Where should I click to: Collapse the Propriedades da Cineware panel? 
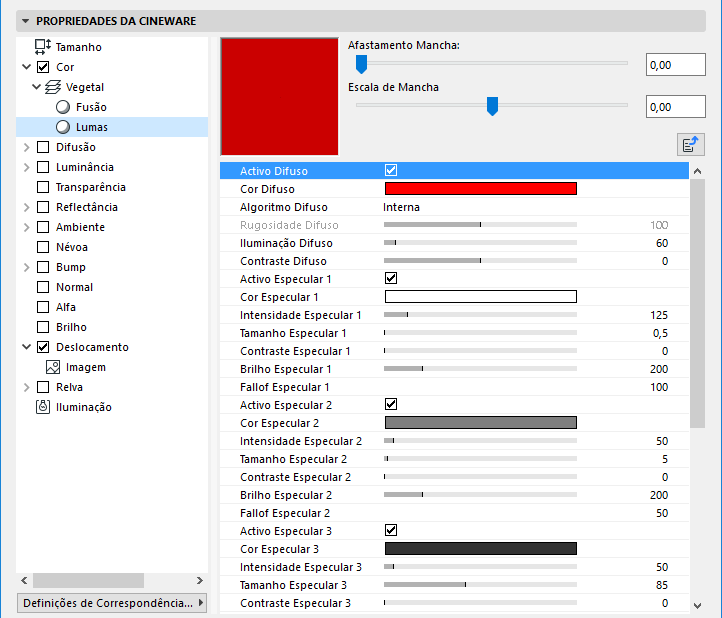pyautogui.click(x=25, y=21)
